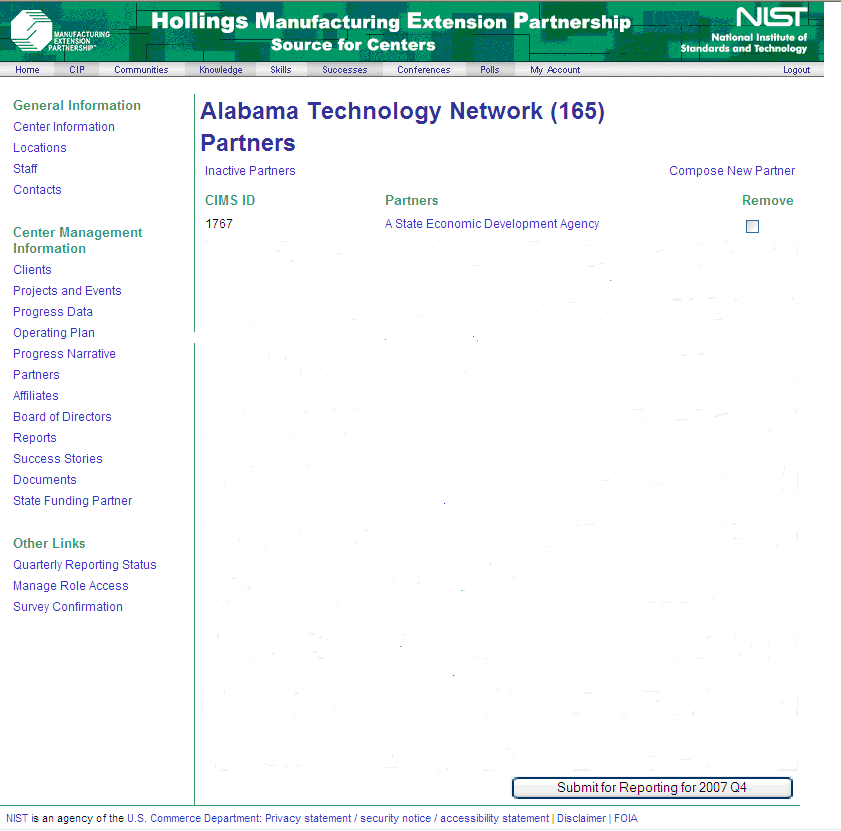Open Clients under Center Management Information

point(32,270)
